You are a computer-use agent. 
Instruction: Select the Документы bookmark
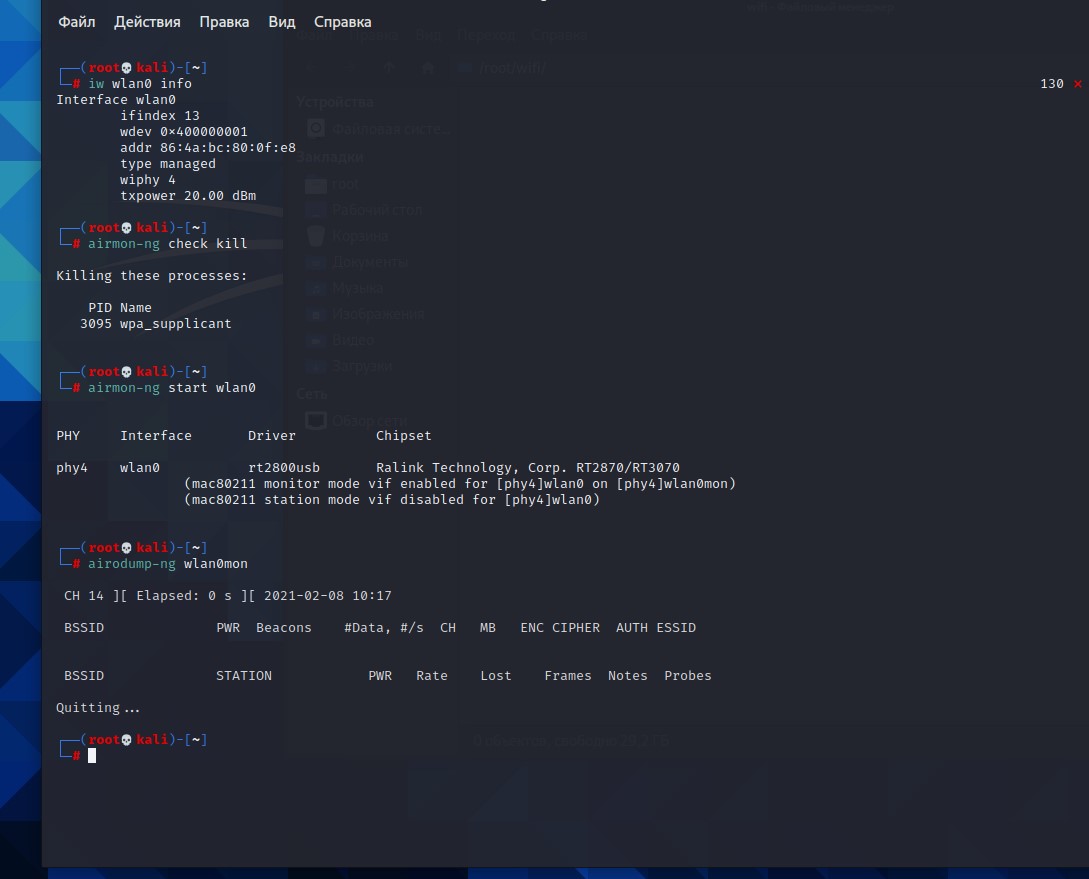370,262
